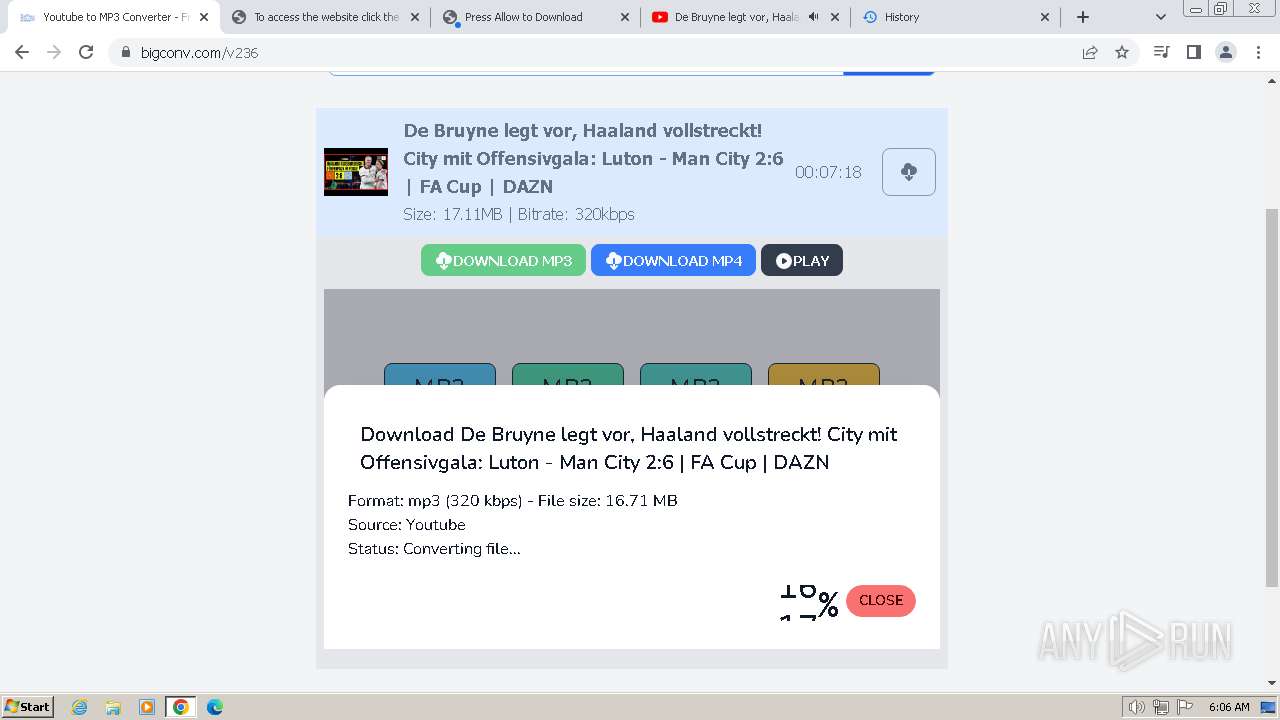
Task: Launch Internet Explorer from the taskbar
Action: click(79, 707)
